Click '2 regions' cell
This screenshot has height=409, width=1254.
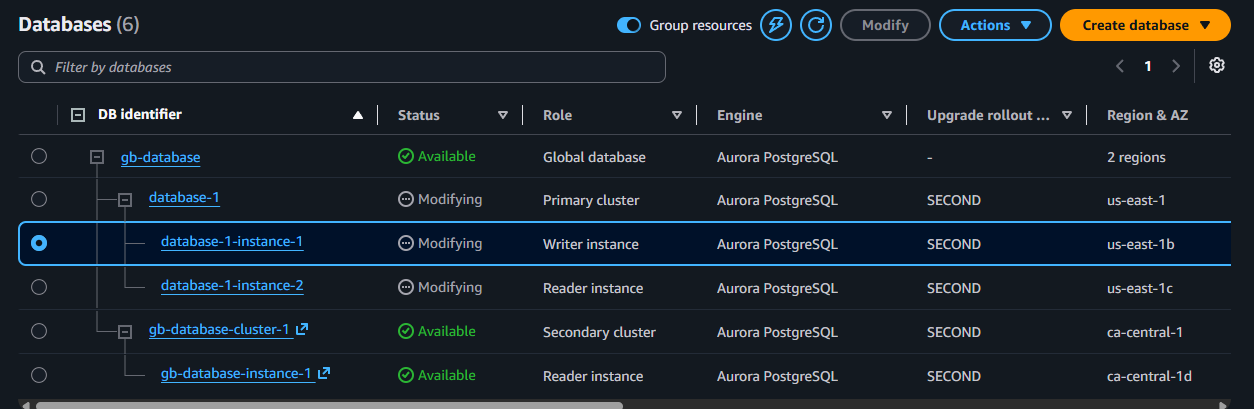[x=1136, y=157]
